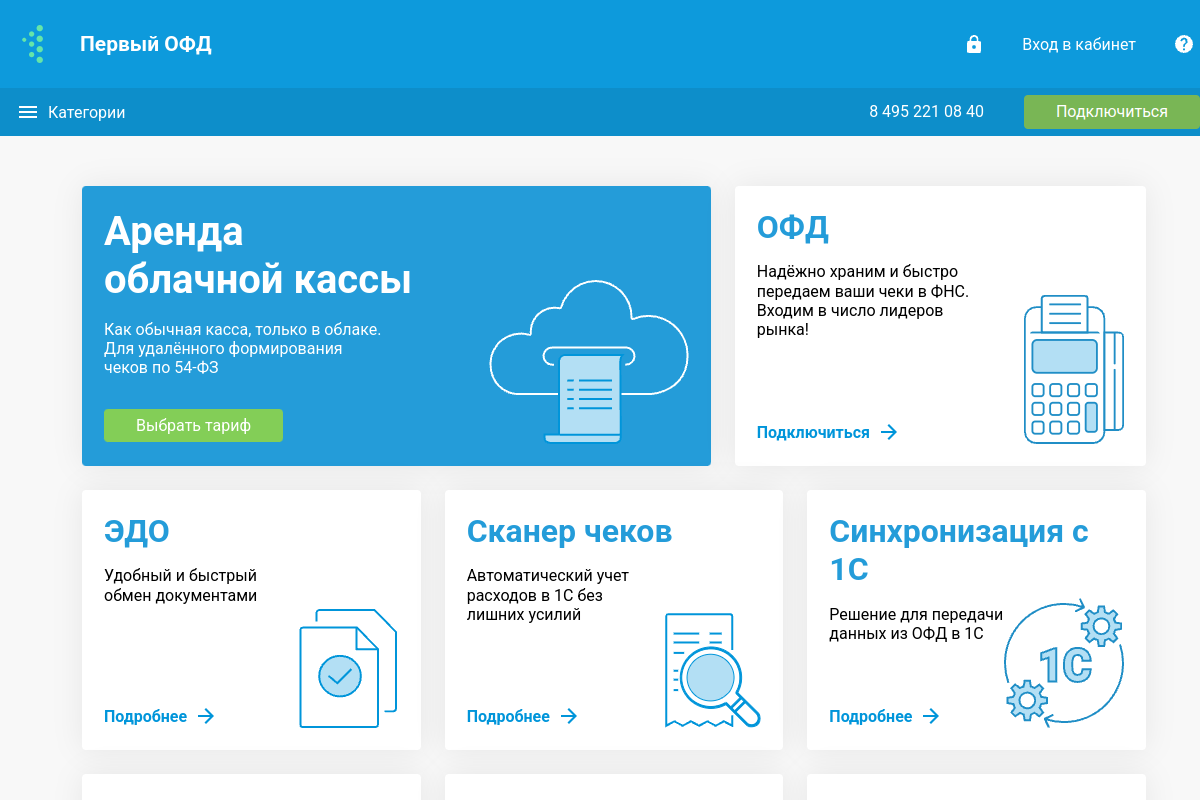Click arrow beside Подробнее in Сканер чеков card
This screenshot has height=800, width=1200.
(569, 716)
